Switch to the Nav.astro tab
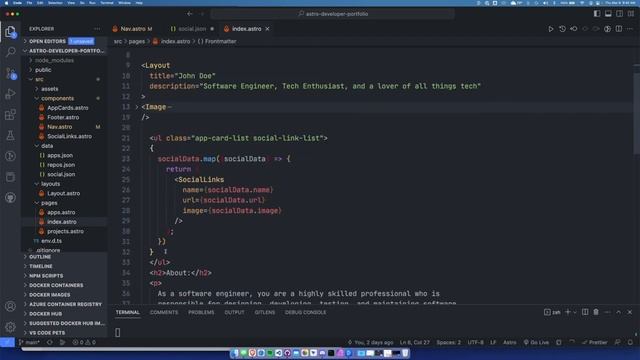This screenshot has width=640, height=360. (x=132, y=29)
